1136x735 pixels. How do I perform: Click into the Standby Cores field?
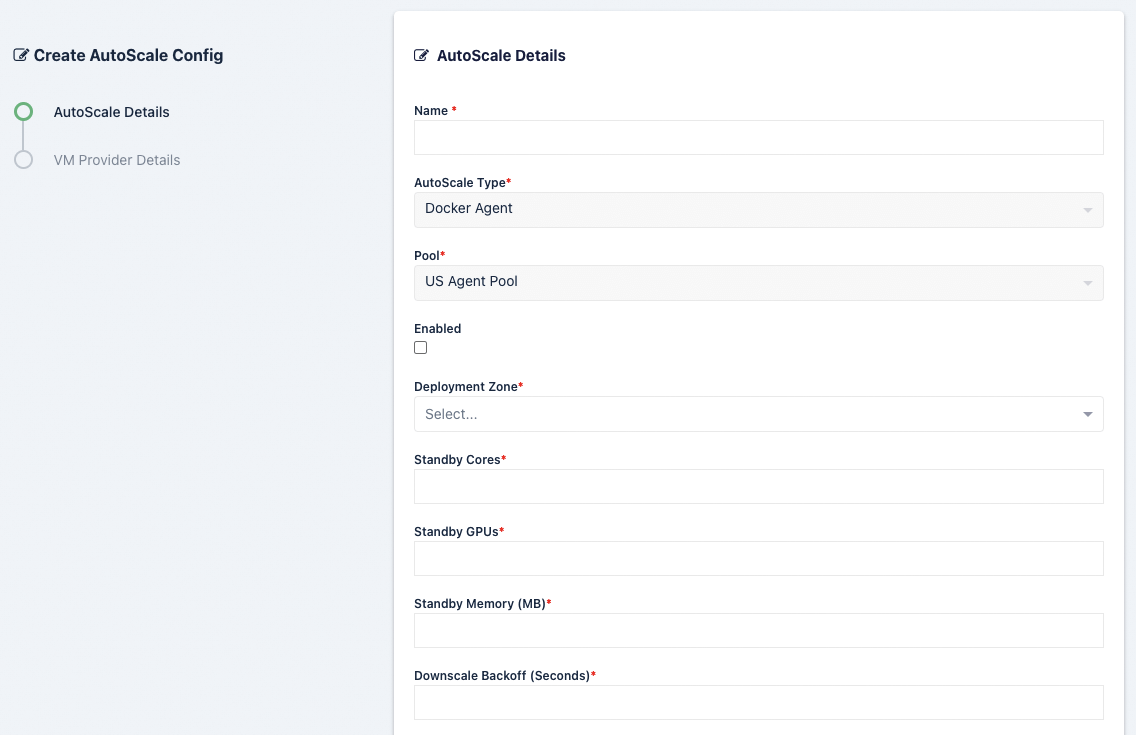(758, 486)
